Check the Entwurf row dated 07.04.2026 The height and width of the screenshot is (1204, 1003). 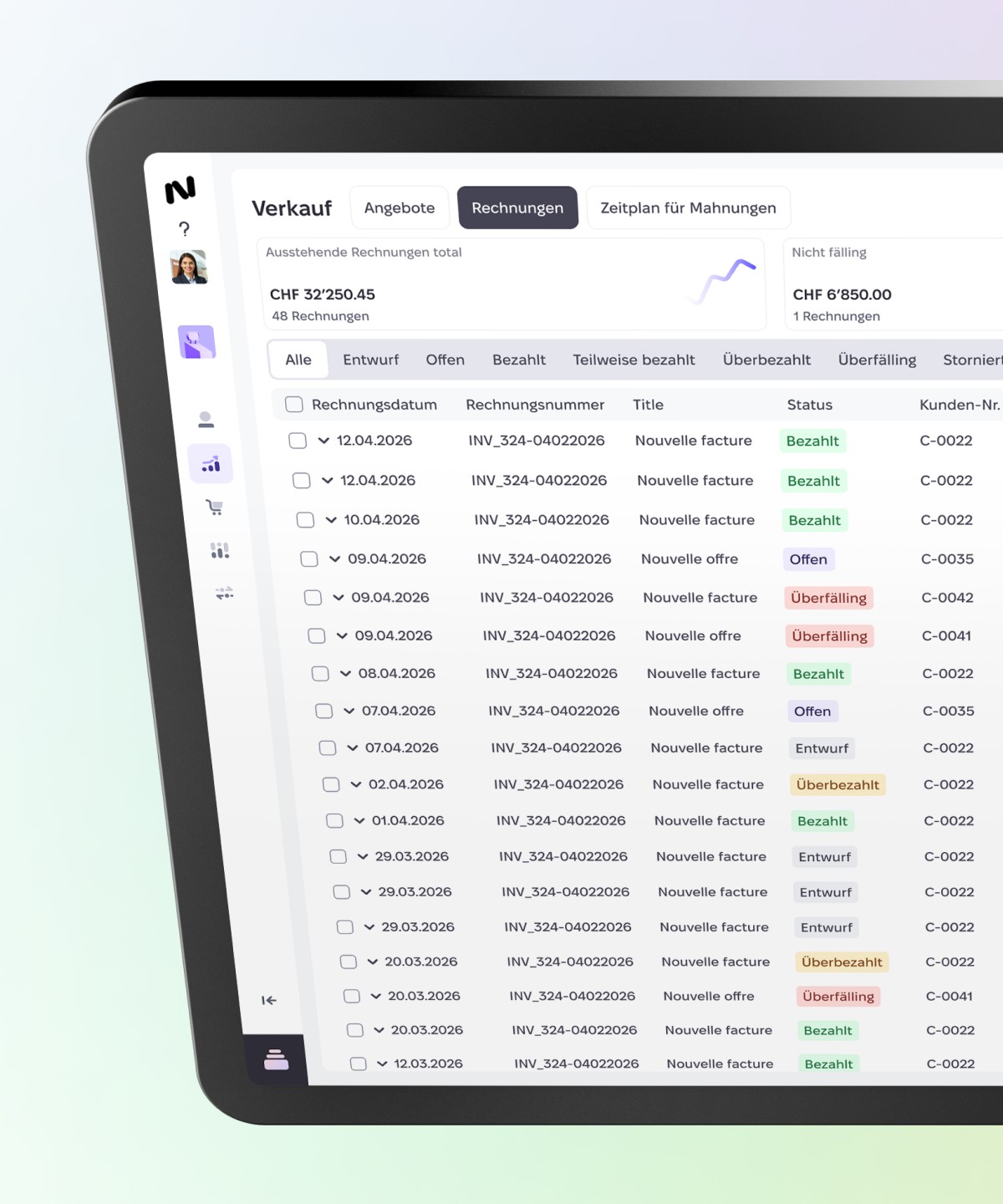(328, 747)
